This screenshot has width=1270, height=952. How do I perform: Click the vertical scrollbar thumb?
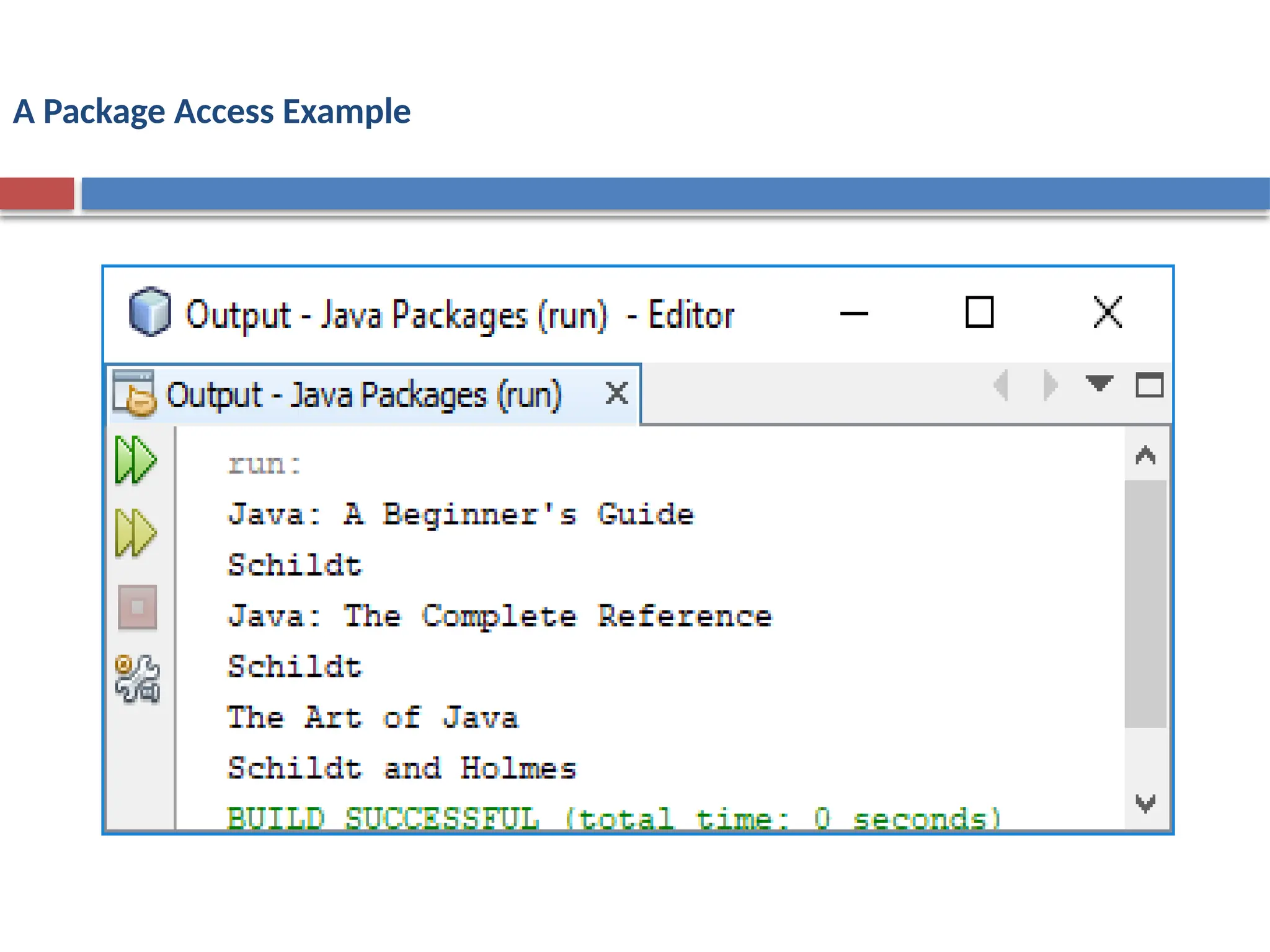click(1145, 604)
